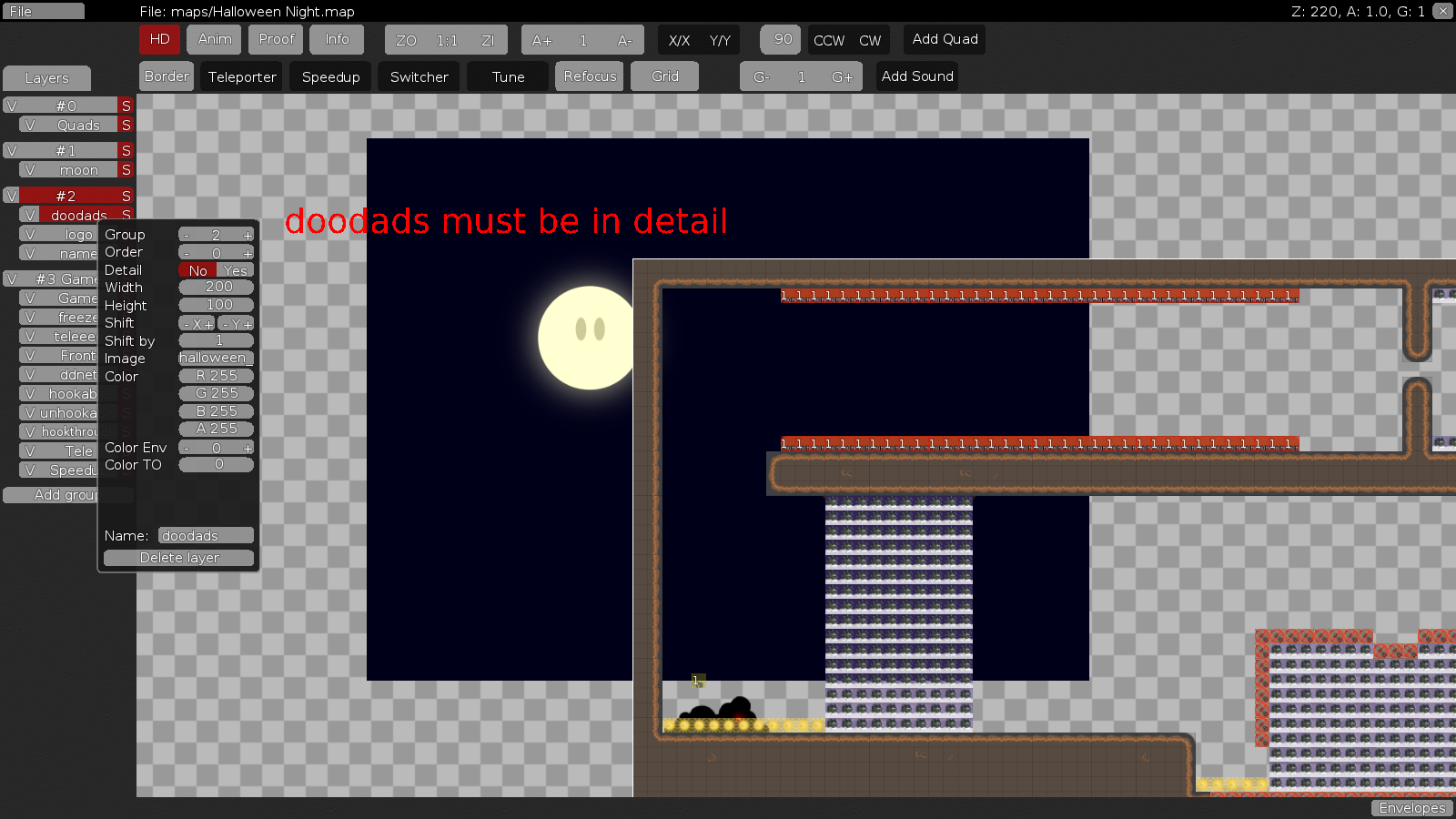The image size is (1456, 819).
Task: Reset zoom with the 1:1 icon
Action: 444,40
